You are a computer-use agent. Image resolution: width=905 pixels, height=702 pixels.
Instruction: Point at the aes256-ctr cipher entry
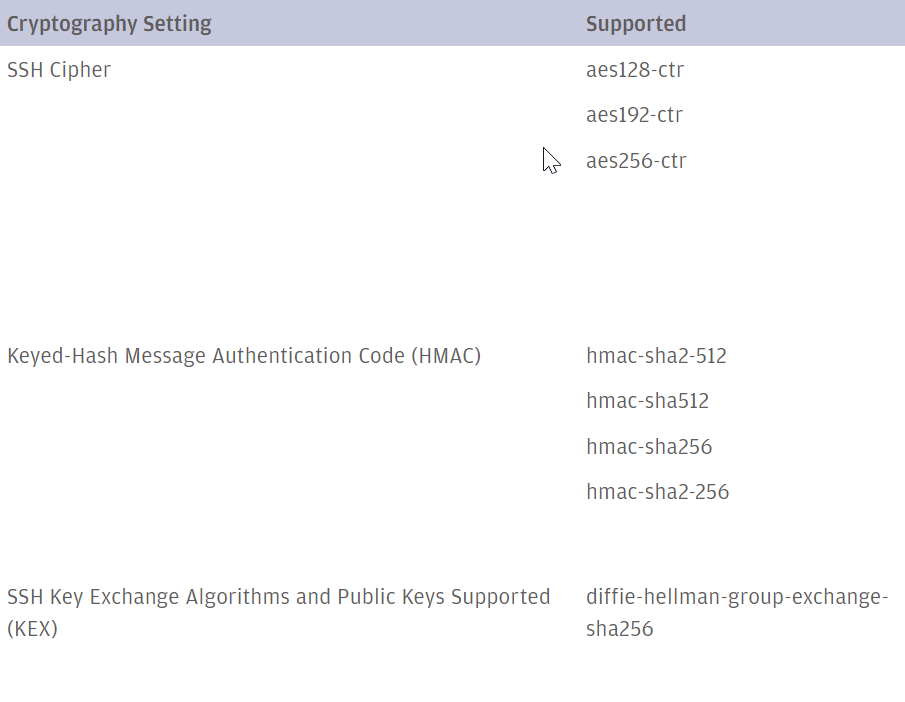click(636, 161)
